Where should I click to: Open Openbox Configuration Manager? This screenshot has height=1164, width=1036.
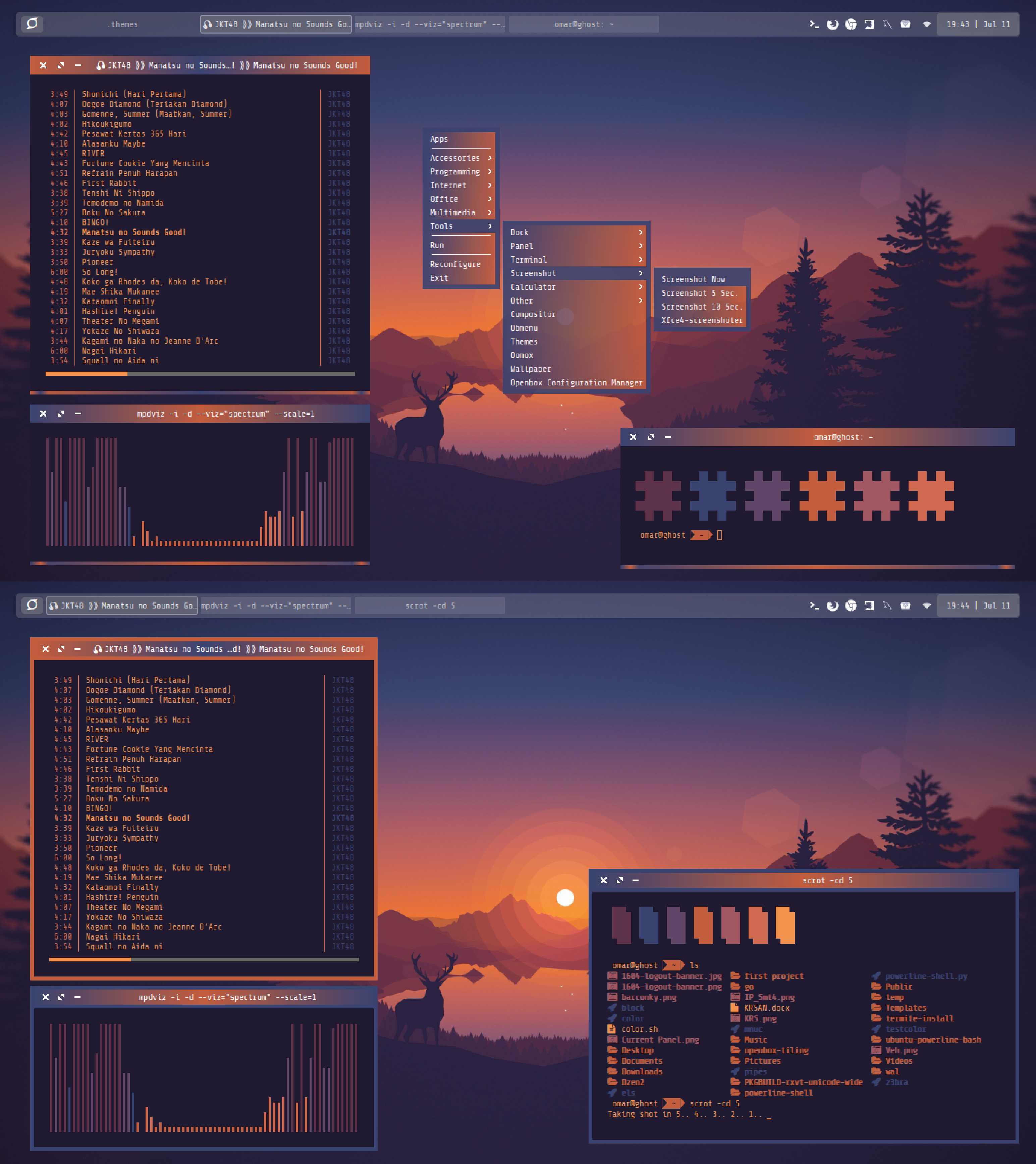[577, 383]
